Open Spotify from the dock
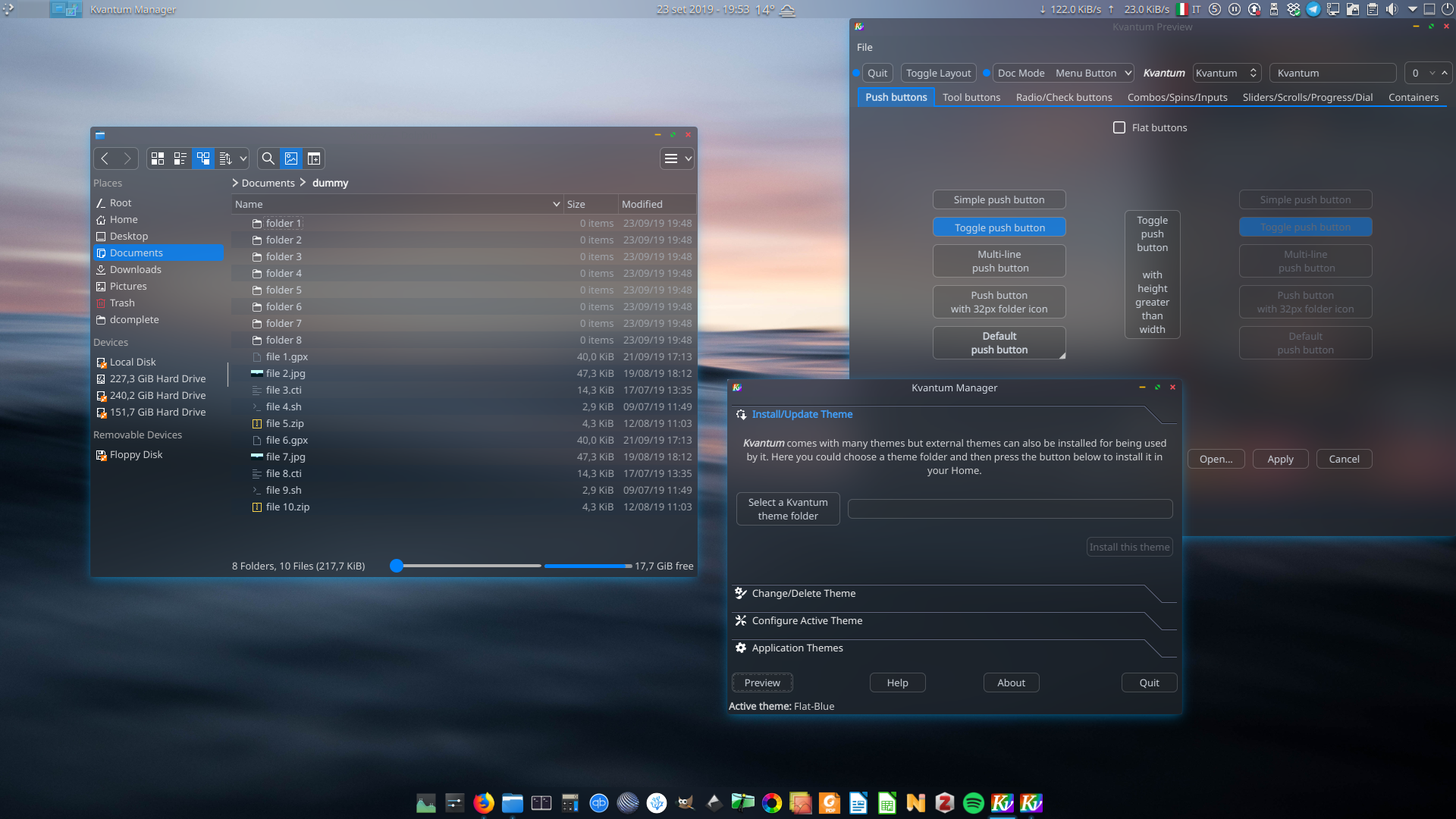The image size is (1456, 819). coord(973,803)
